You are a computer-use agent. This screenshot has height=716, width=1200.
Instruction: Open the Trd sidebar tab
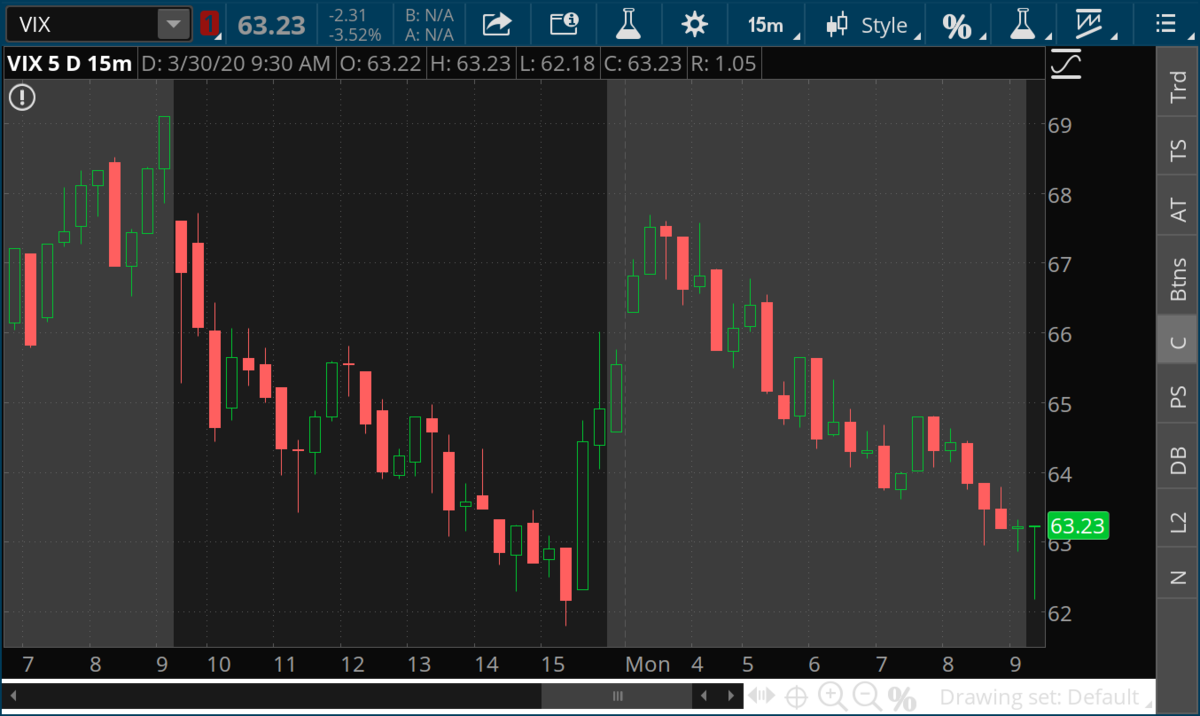coord(1178,88)
